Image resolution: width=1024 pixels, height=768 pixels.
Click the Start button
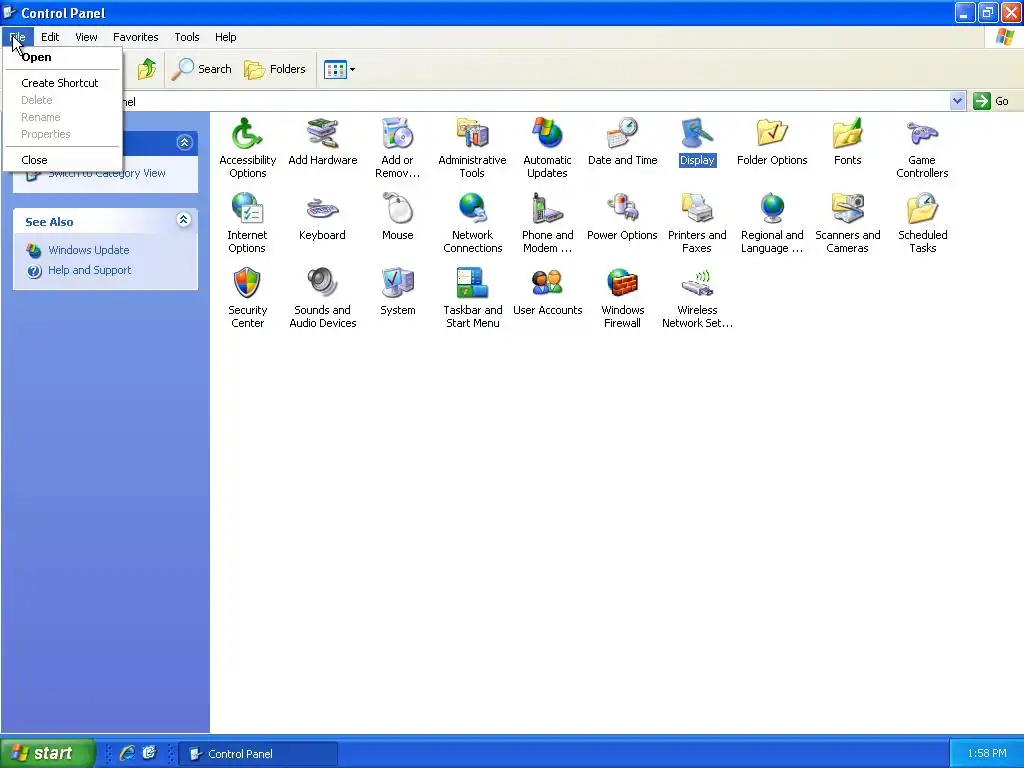pyautogui.click(x=47, y=753)
